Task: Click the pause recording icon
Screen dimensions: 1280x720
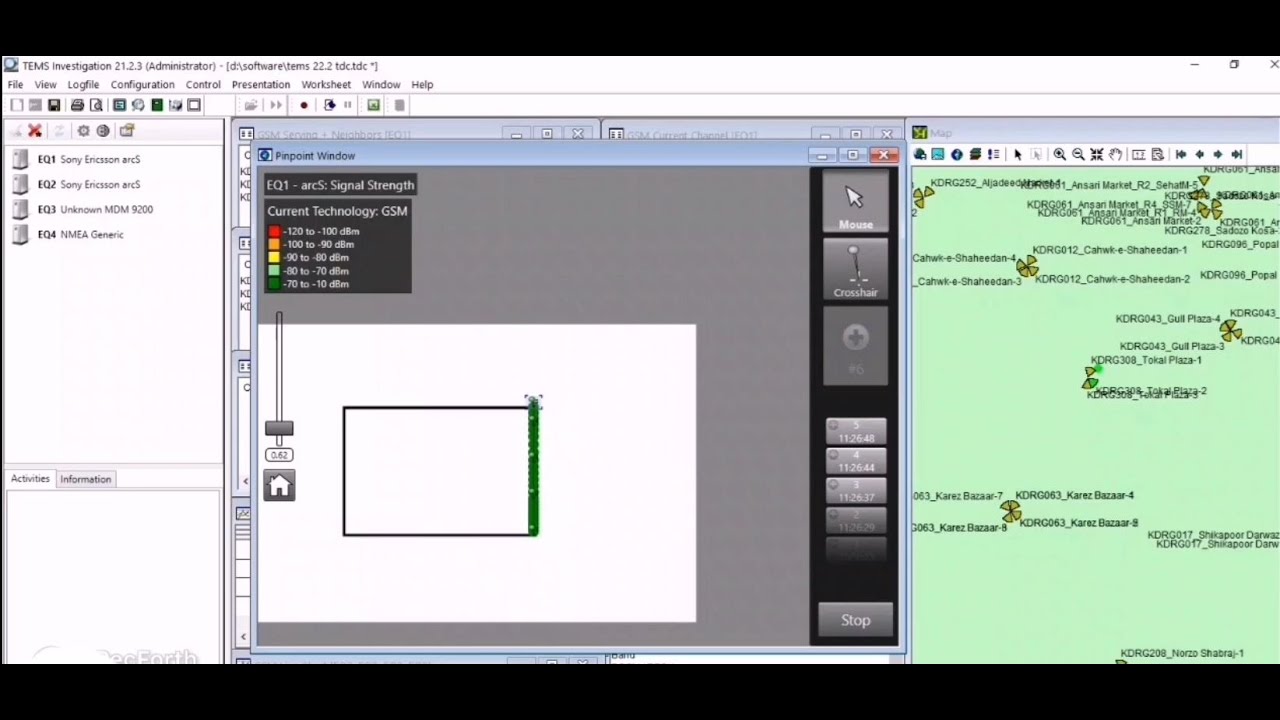Action: (x=348, y=105)
